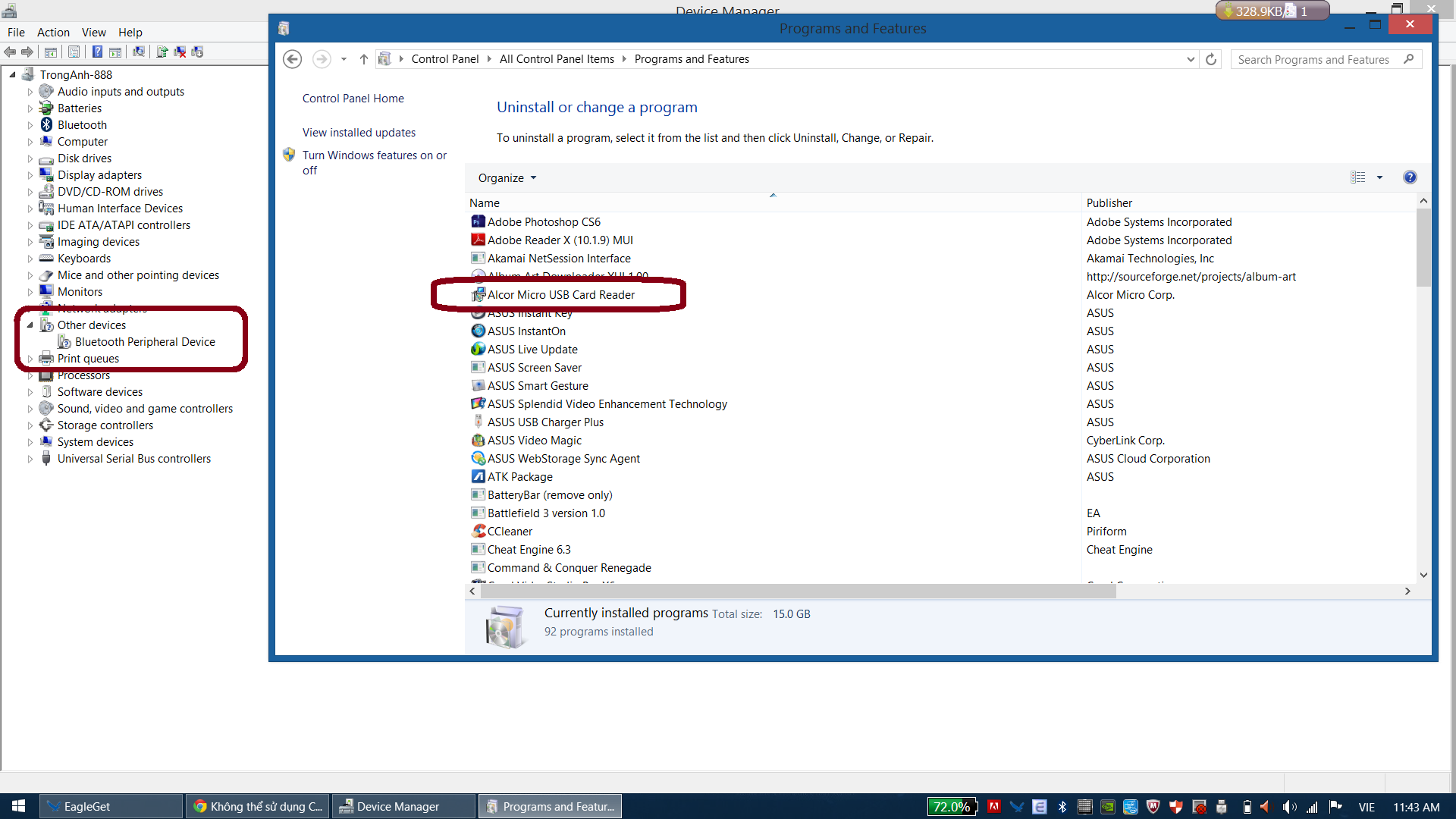Click the blue Help icon in Programs and Features
This screenshot has height=819, width=1456.
click(x=1410, y=177)
